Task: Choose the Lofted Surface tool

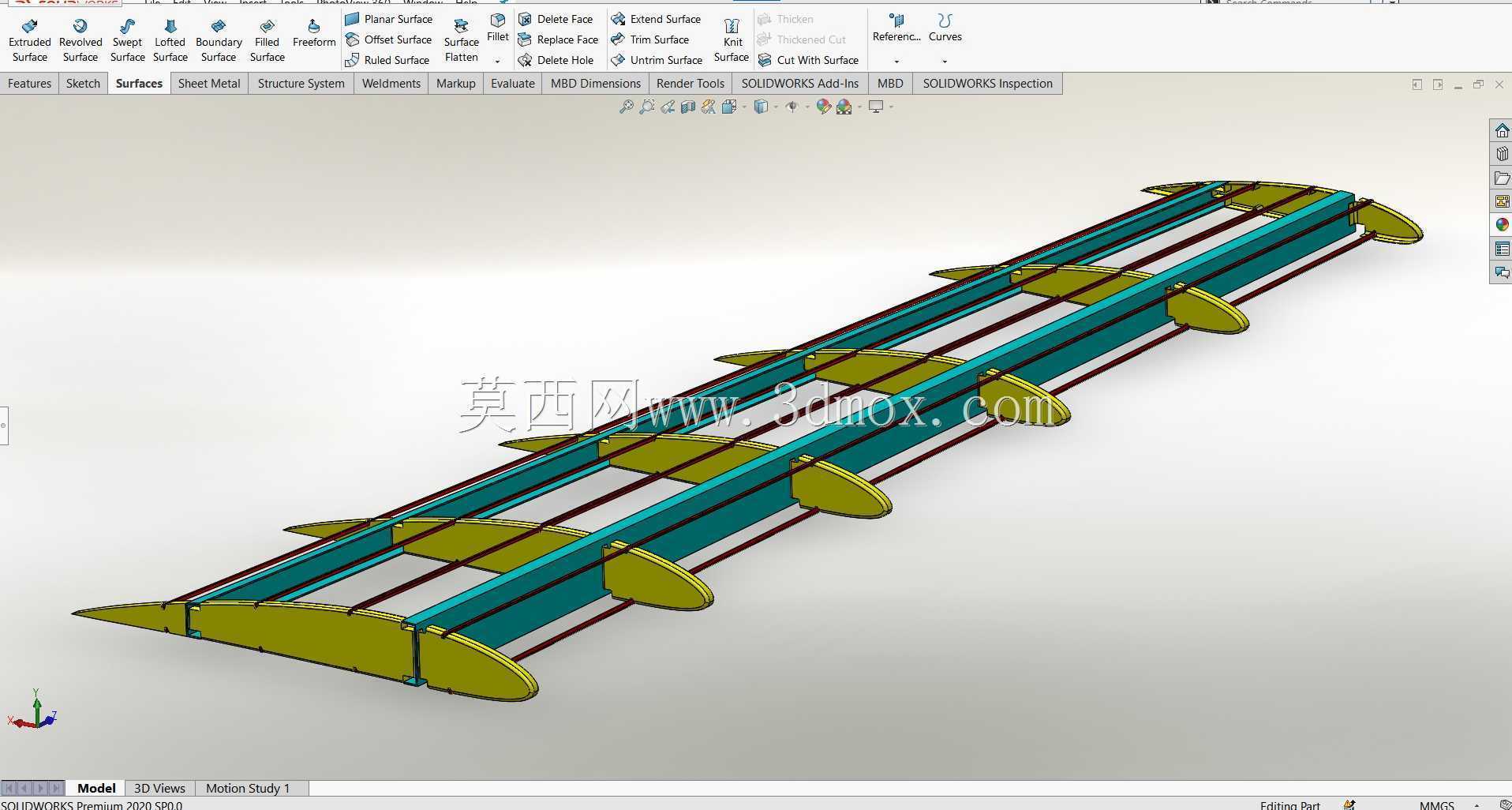Action: click(170, 40)
